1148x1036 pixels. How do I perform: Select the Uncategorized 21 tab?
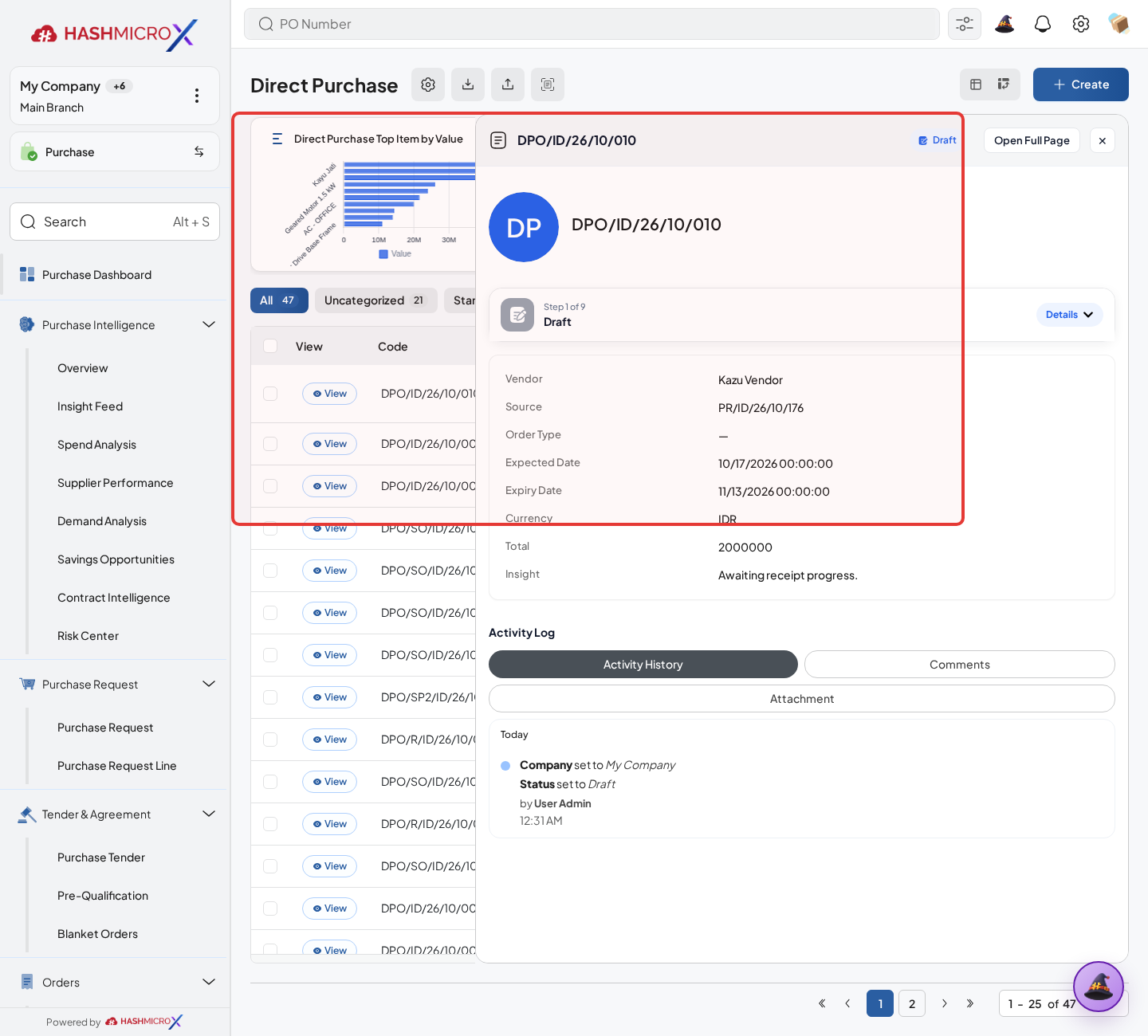(x=375, y=300)
